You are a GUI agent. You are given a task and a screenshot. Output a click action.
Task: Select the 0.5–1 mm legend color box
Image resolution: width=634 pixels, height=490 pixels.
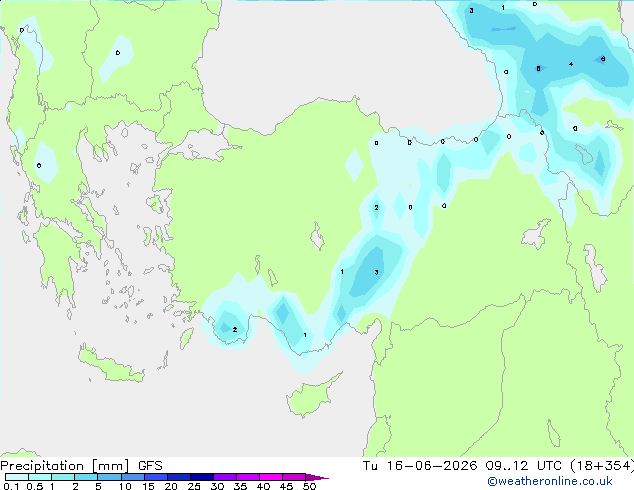[x=40, y=477]
